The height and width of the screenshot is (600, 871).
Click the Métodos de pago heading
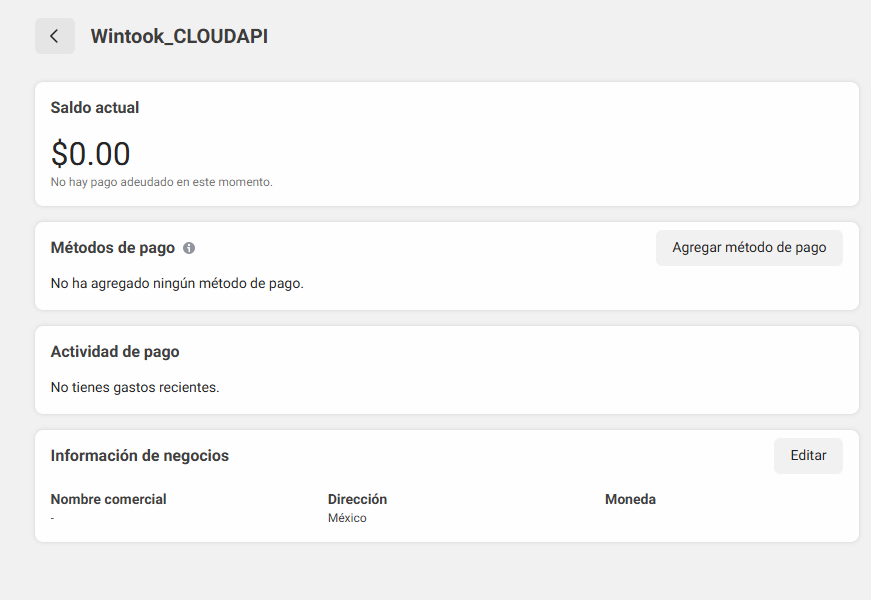pyautogui.click(x=112, y=248)
